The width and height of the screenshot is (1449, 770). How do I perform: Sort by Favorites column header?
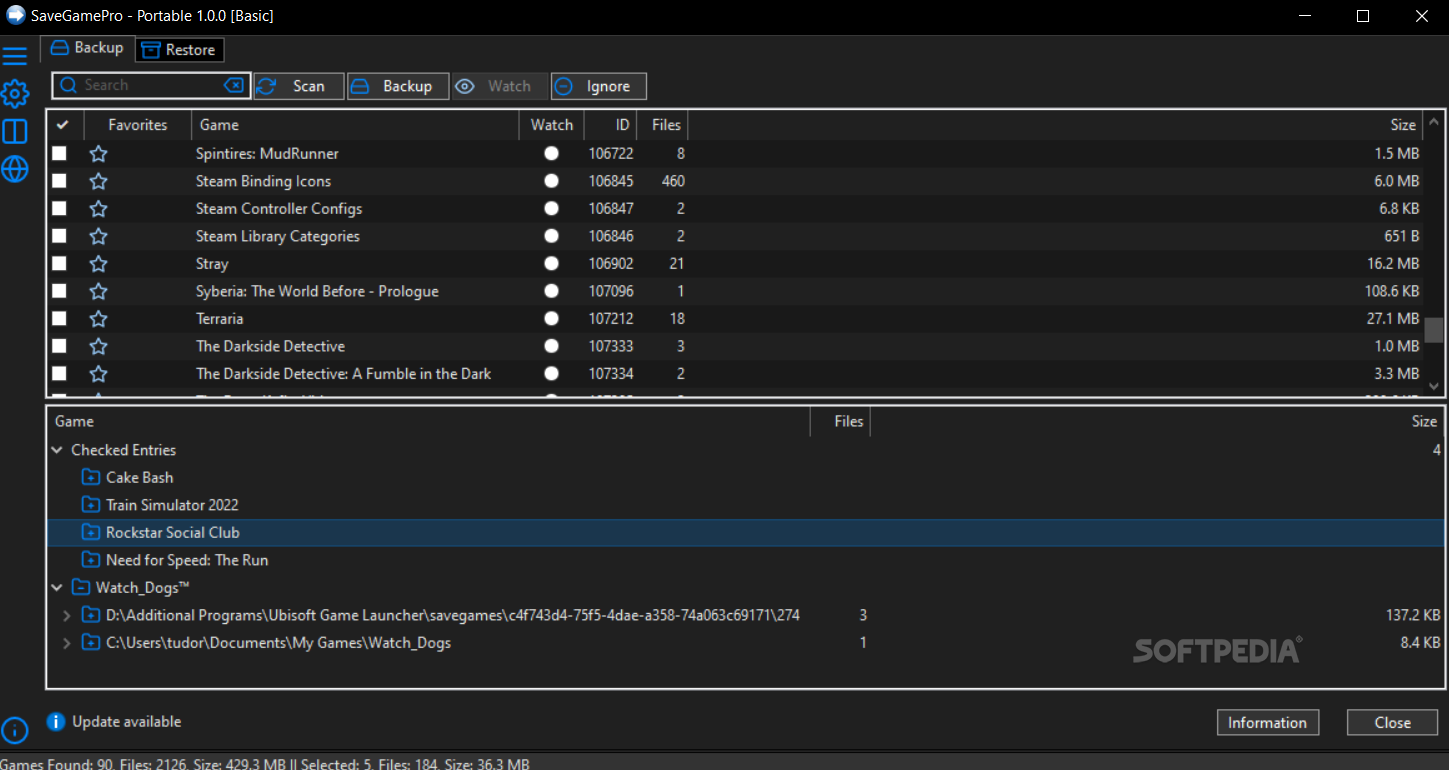click(138, 125)
